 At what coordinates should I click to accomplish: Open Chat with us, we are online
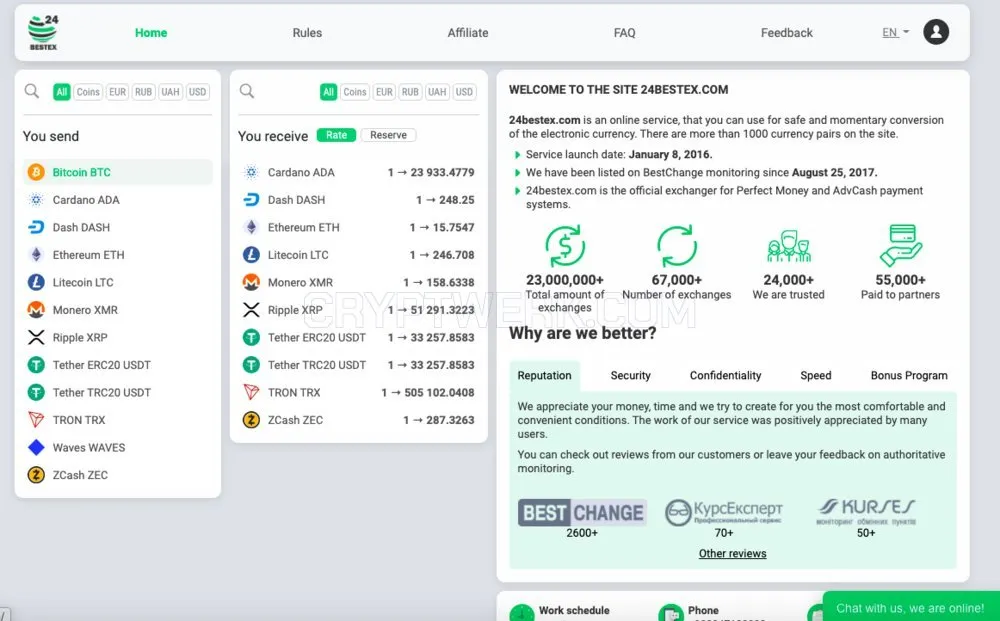tap(910, 608)
